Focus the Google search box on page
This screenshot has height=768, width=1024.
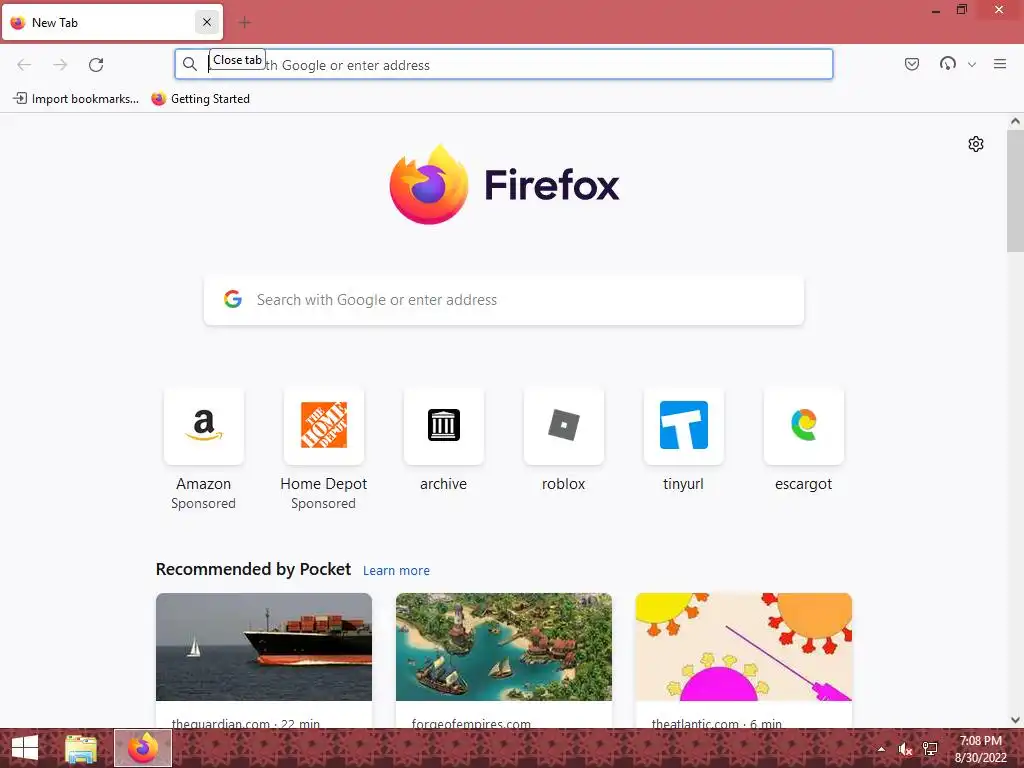[x=504, y=300]
